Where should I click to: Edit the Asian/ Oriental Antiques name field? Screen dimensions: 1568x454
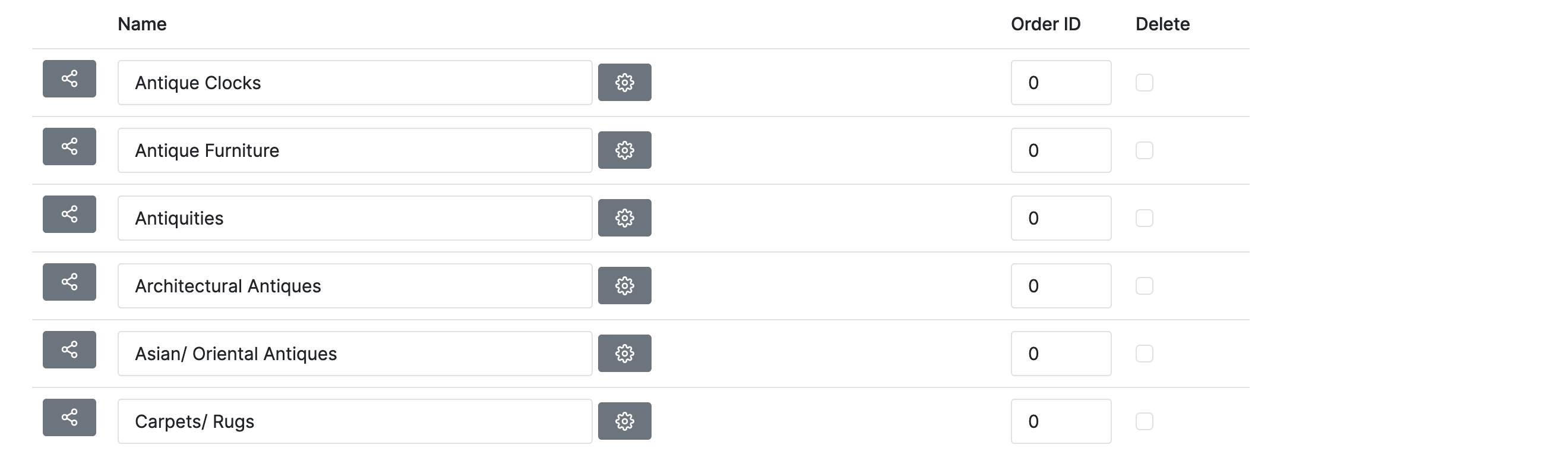354,354
